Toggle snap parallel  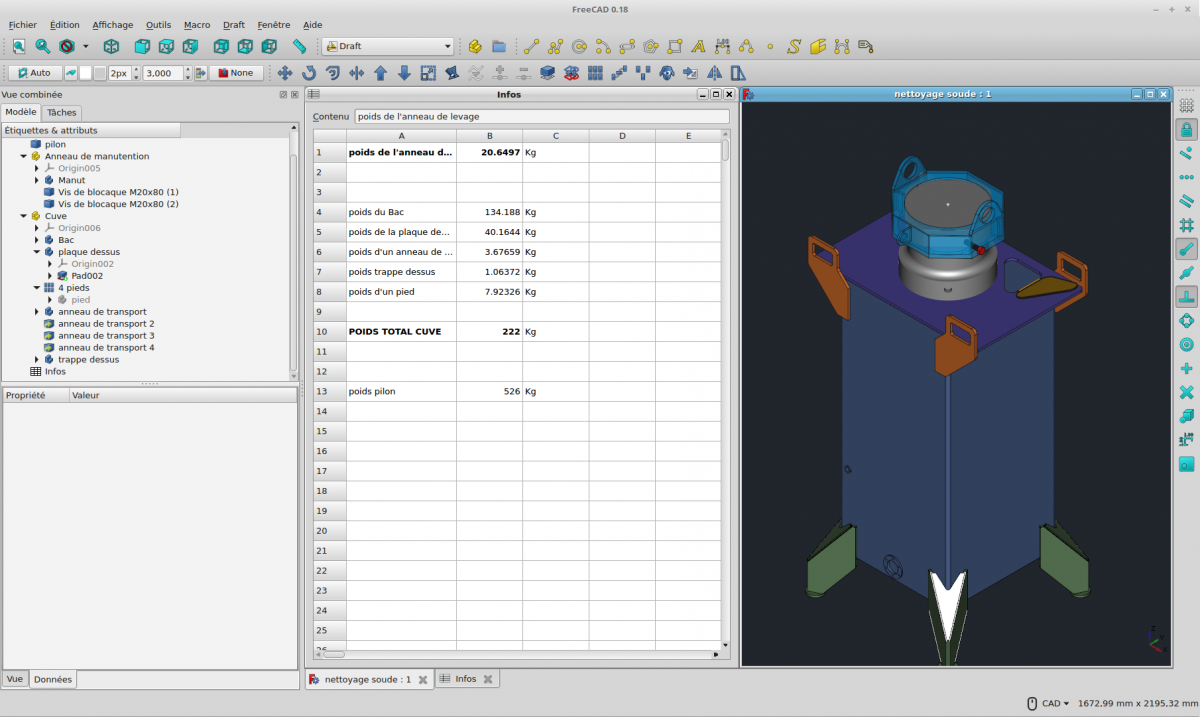coord(1187,201)
